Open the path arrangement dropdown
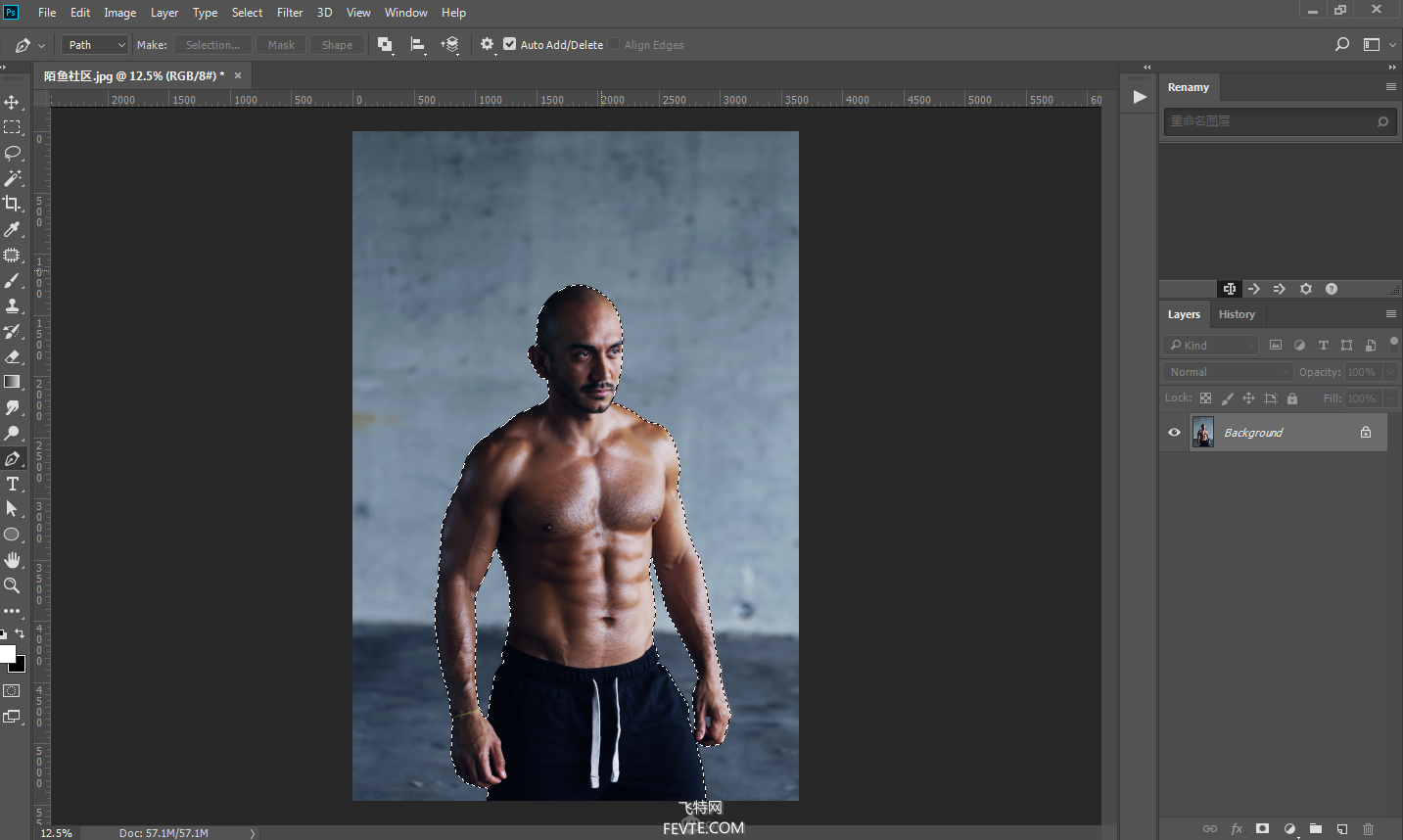 point(450,44)
